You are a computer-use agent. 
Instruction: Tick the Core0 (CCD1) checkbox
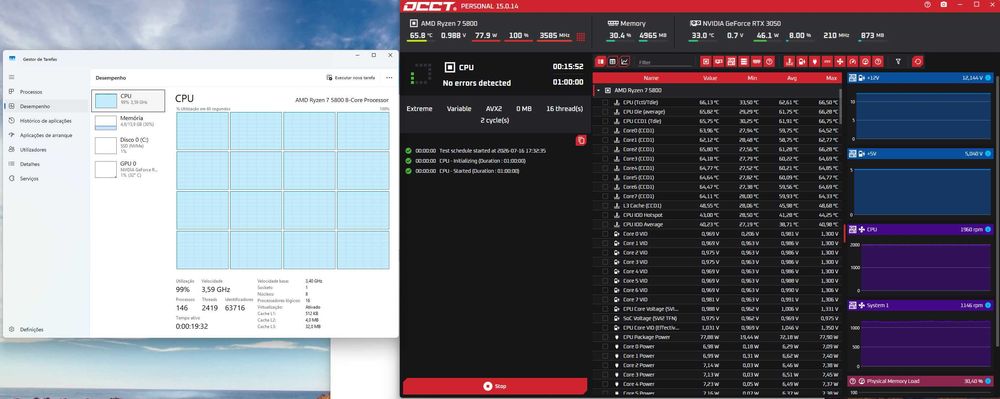tap(605, 130)
